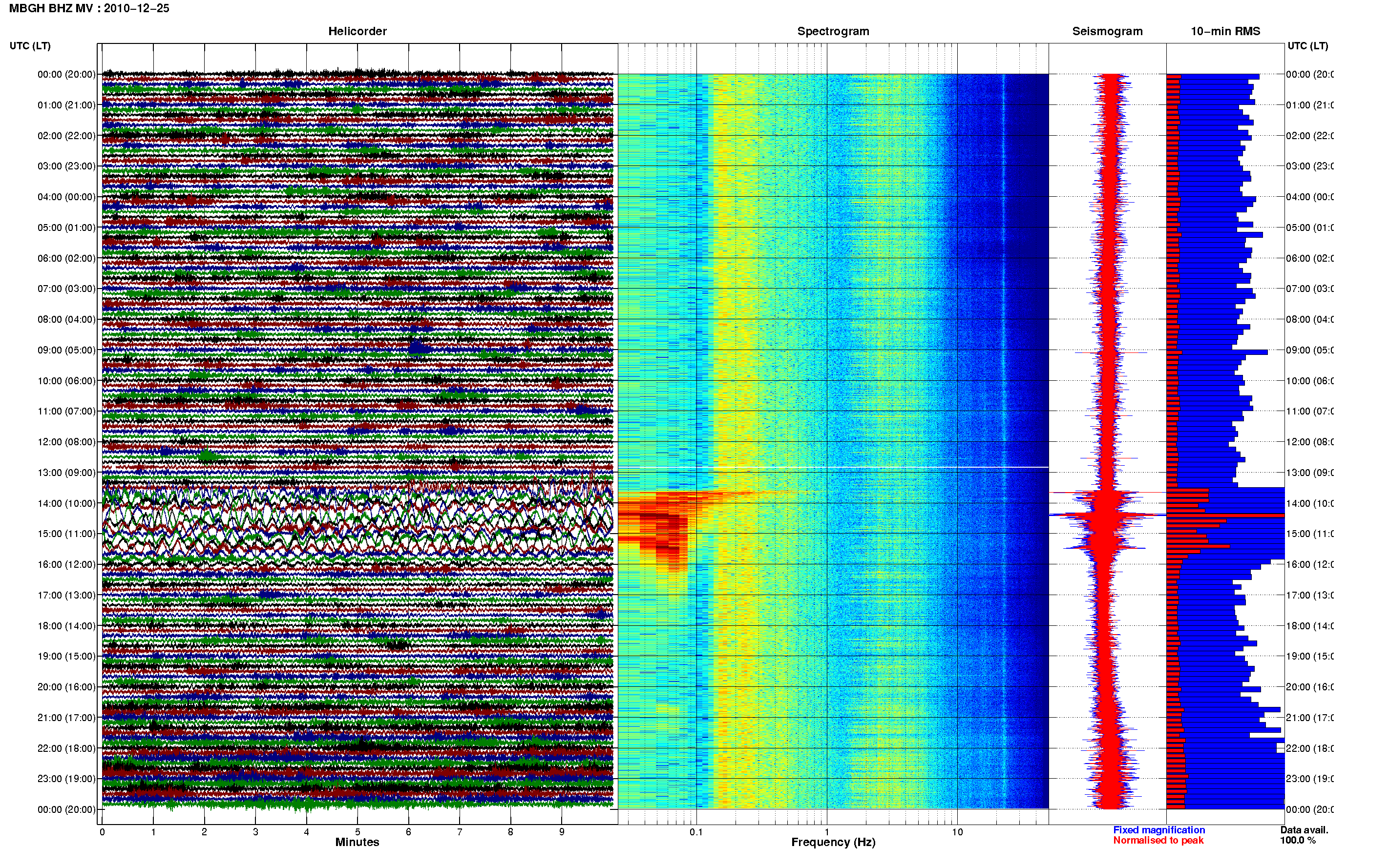Image resolution: width=1389 pixels, height=868 pixels.
Task: Click the left 20:00 (16:00) time label
Action: click(x=66, y=686)
